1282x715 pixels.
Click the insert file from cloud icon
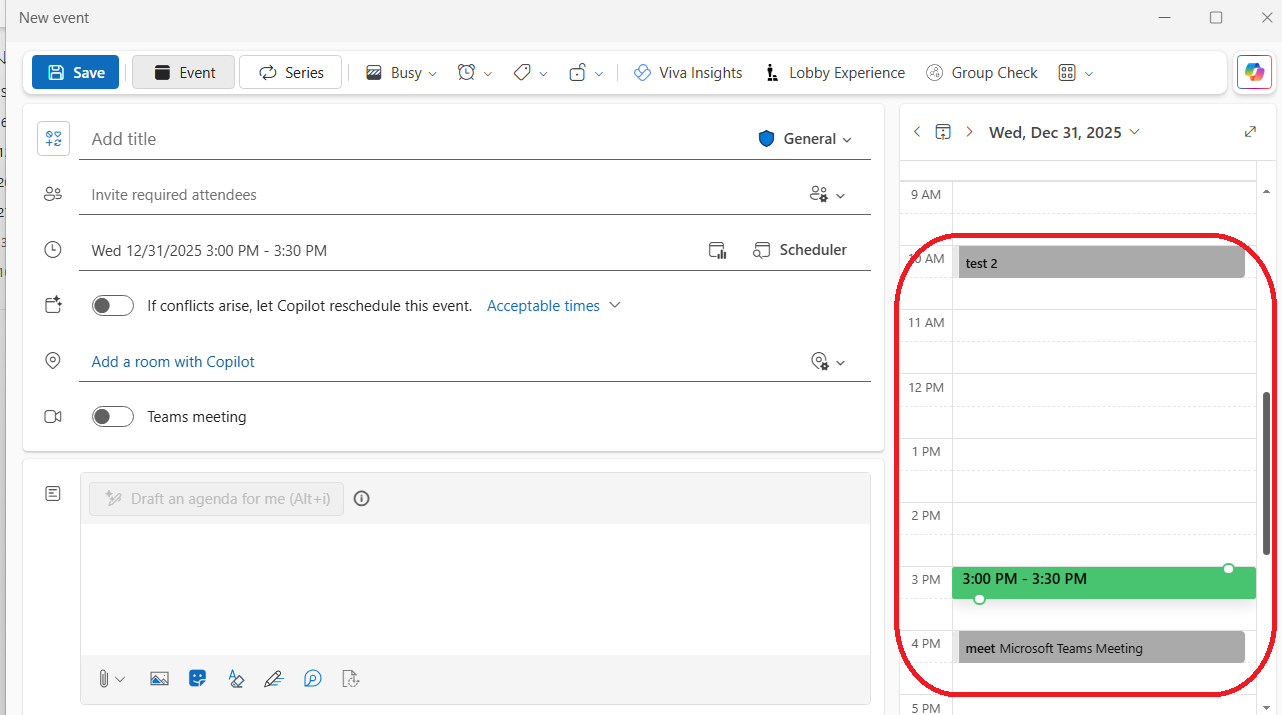tap(351, 679)
